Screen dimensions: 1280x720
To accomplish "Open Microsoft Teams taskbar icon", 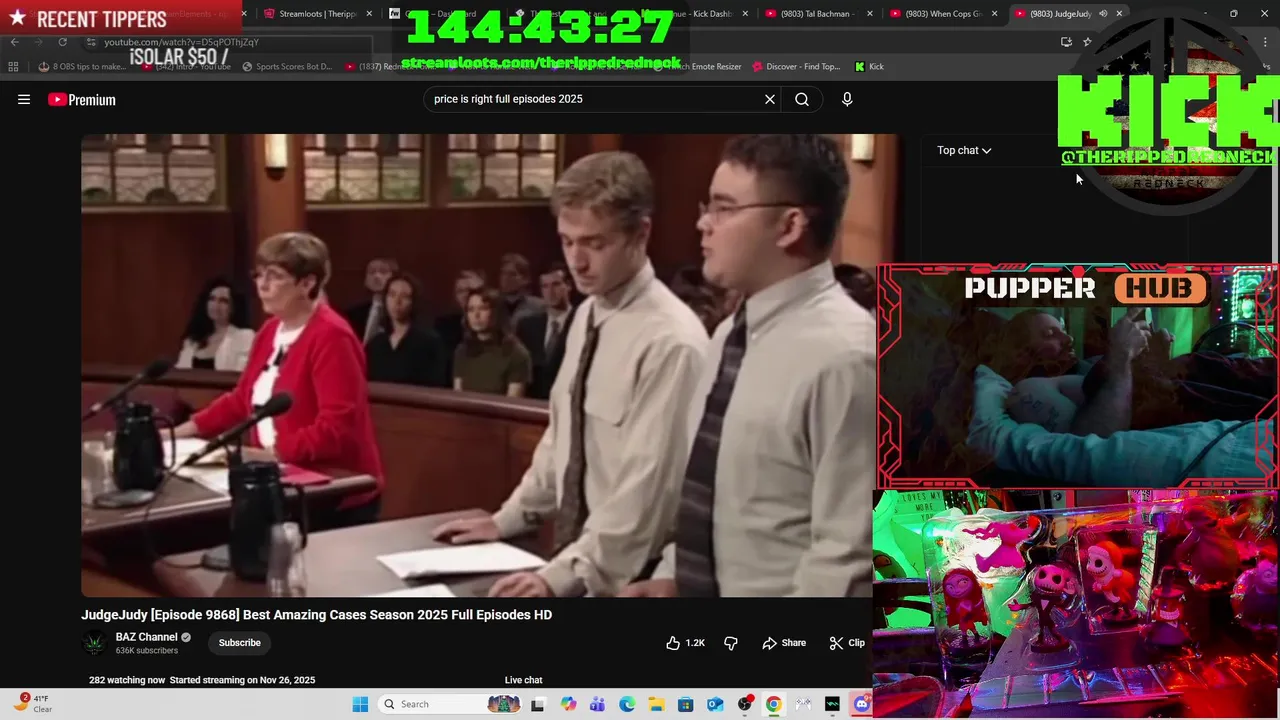I will [x=598, y=704].
